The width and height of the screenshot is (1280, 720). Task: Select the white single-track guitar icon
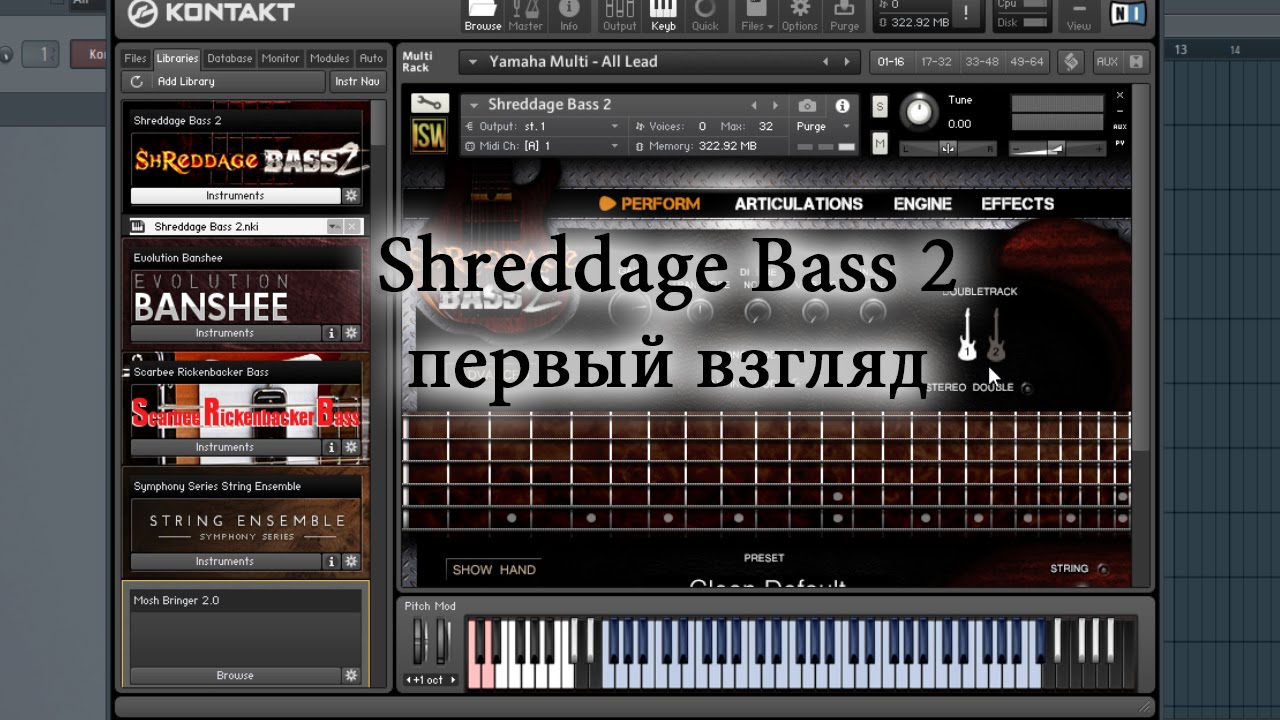[x=967, y=335]
